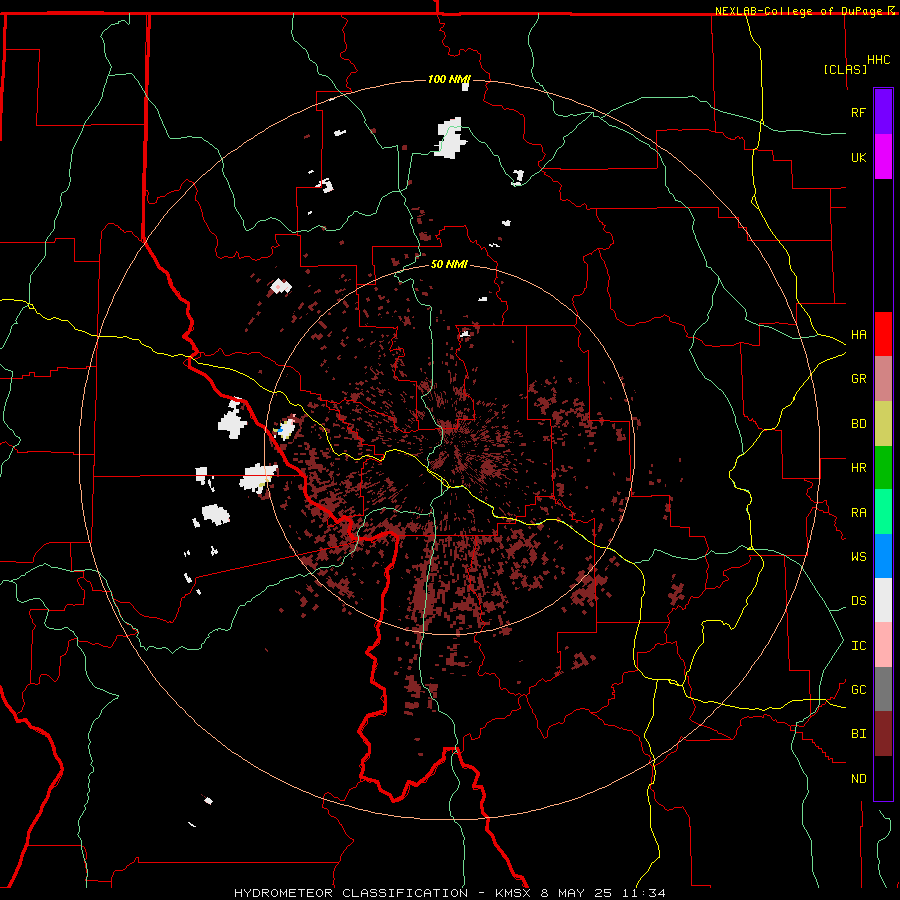Click the green HR color swatch
The height and width of the screenshot is (900, 900).
tap(883, 468)
